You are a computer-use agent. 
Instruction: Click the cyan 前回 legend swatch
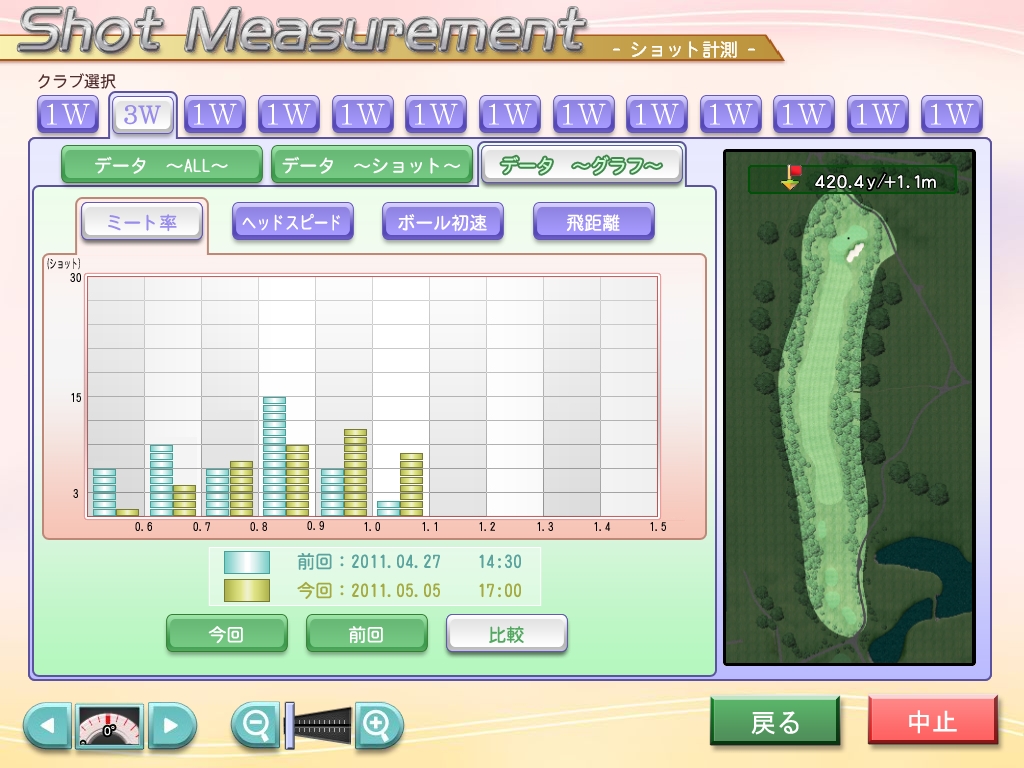point(247,562)
